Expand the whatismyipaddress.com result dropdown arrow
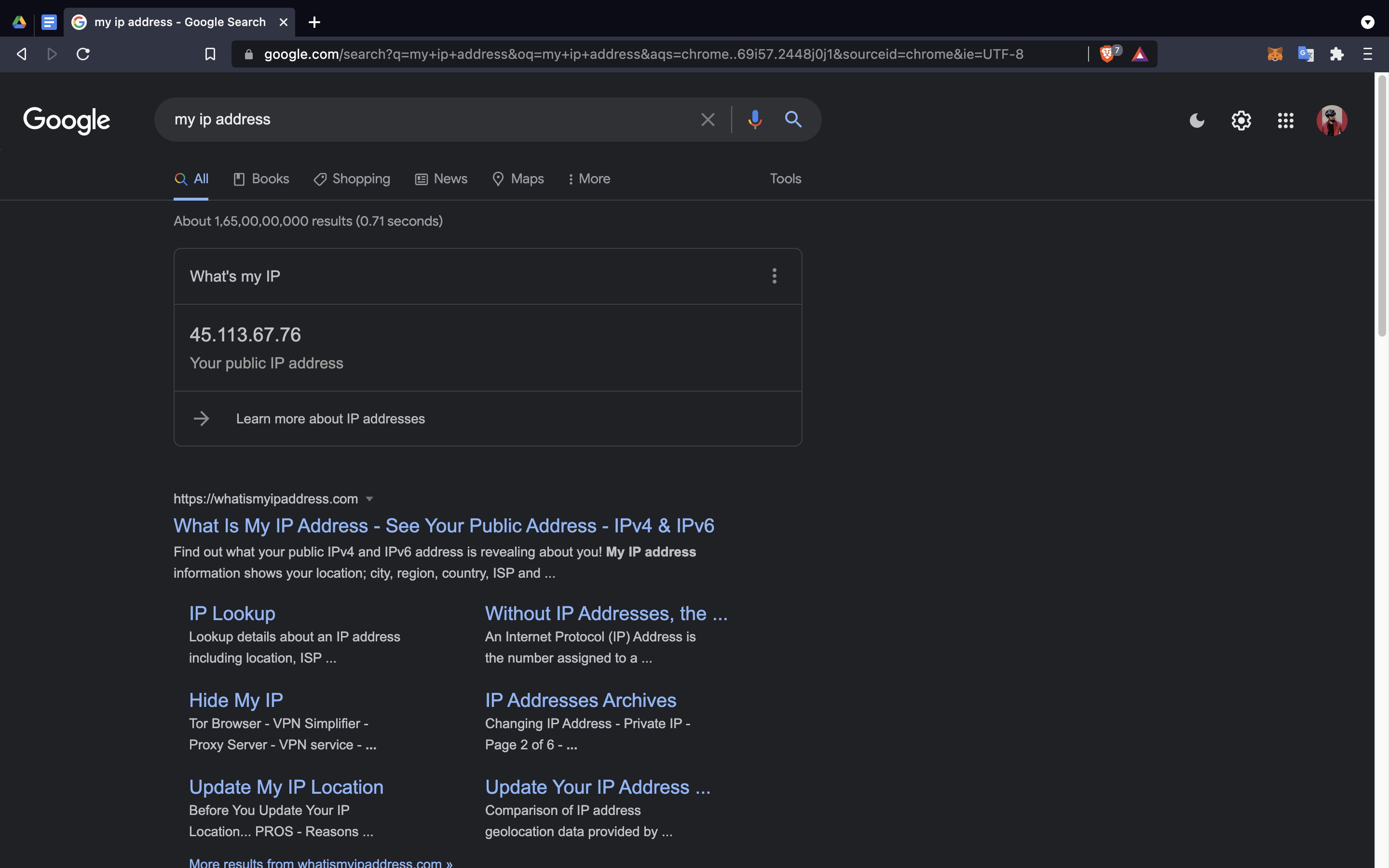 pyautogui.click(x=369, y=499)
